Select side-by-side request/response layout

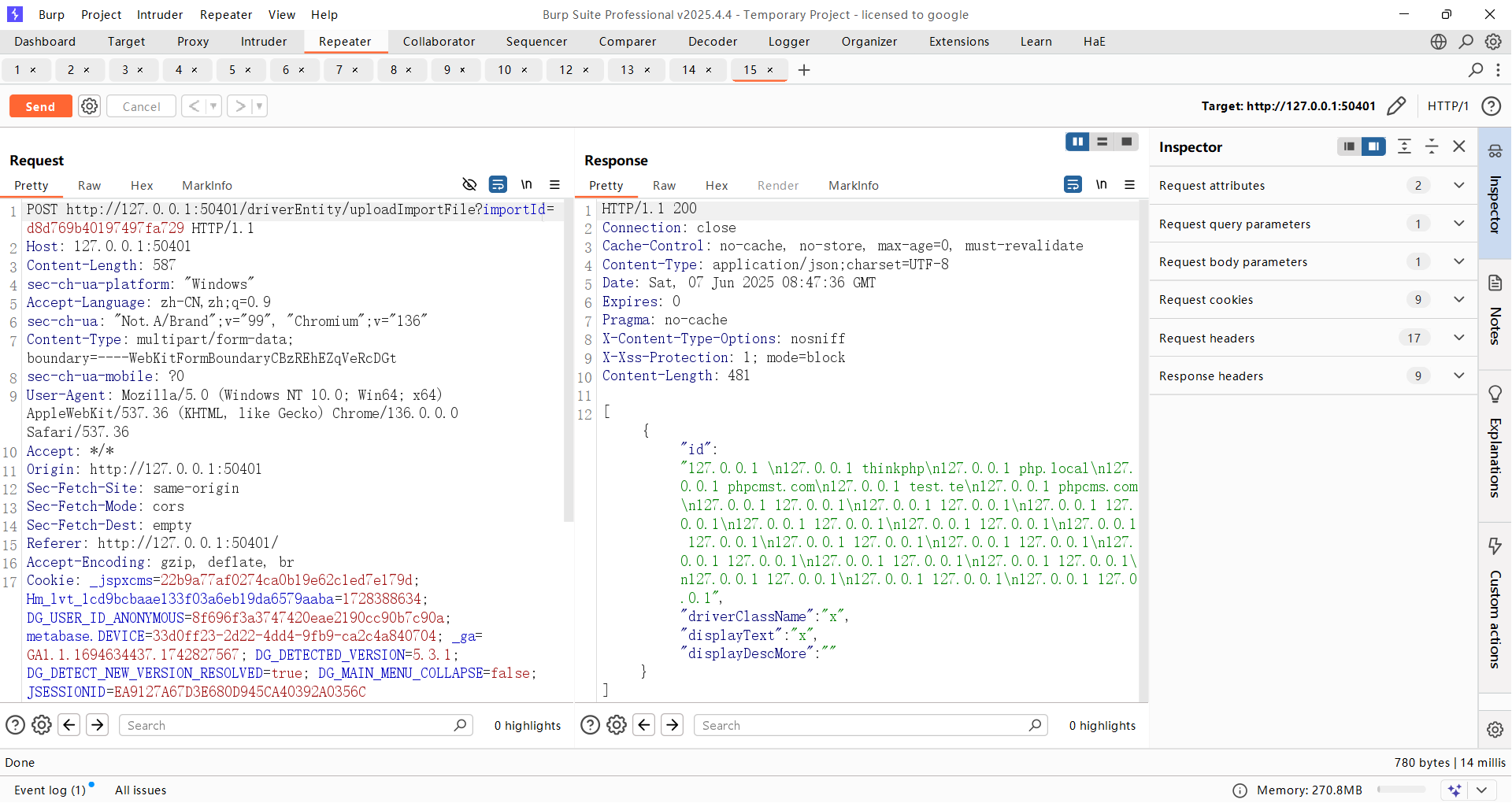pyautogui.click(x=1077, y=142)
